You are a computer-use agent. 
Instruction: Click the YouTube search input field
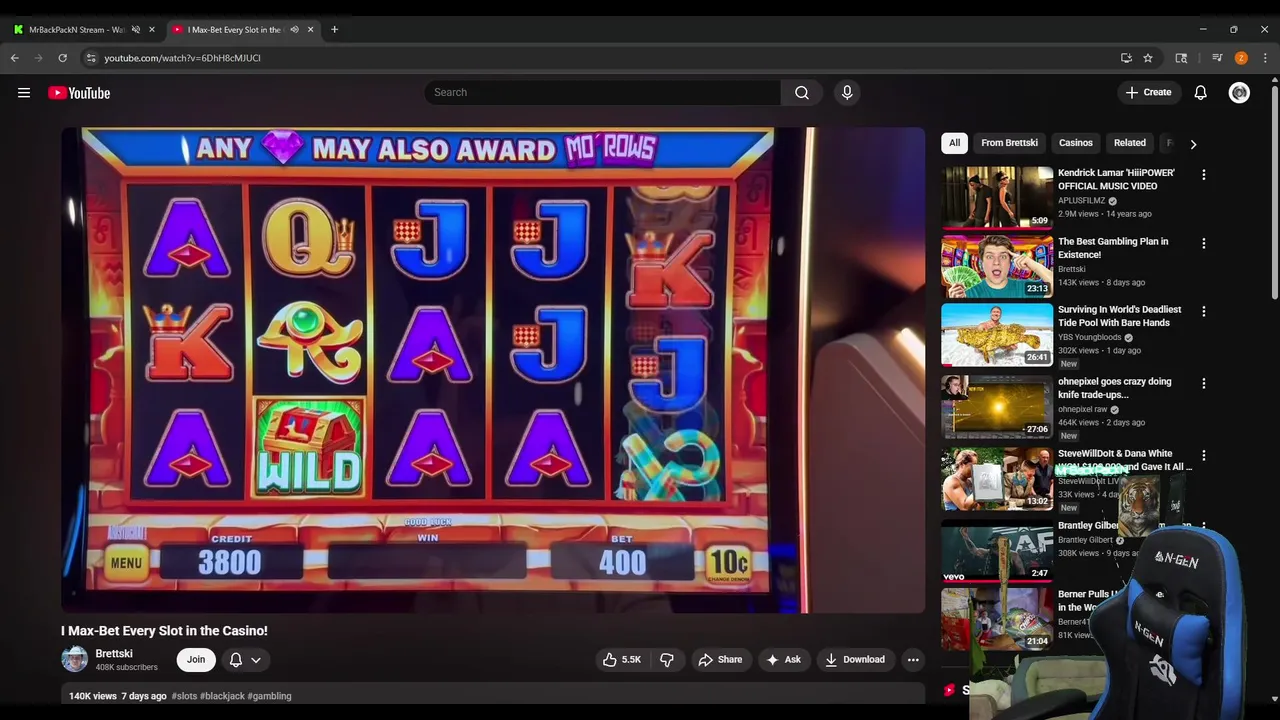(603, 92)
